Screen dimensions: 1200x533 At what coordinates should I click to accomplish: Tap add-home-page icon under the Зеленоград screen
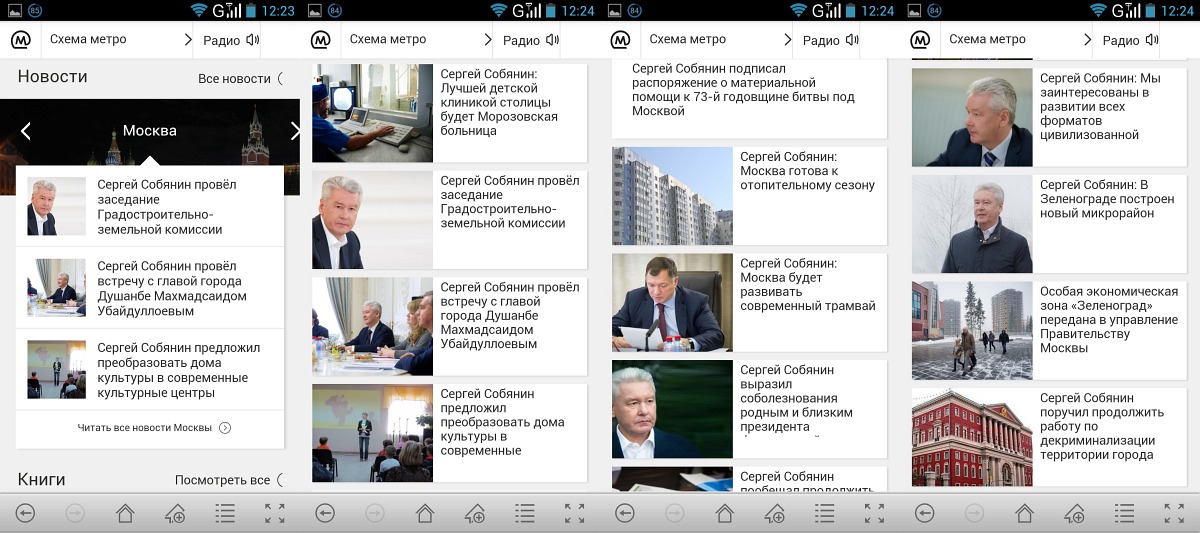(x=1075, y=514)
